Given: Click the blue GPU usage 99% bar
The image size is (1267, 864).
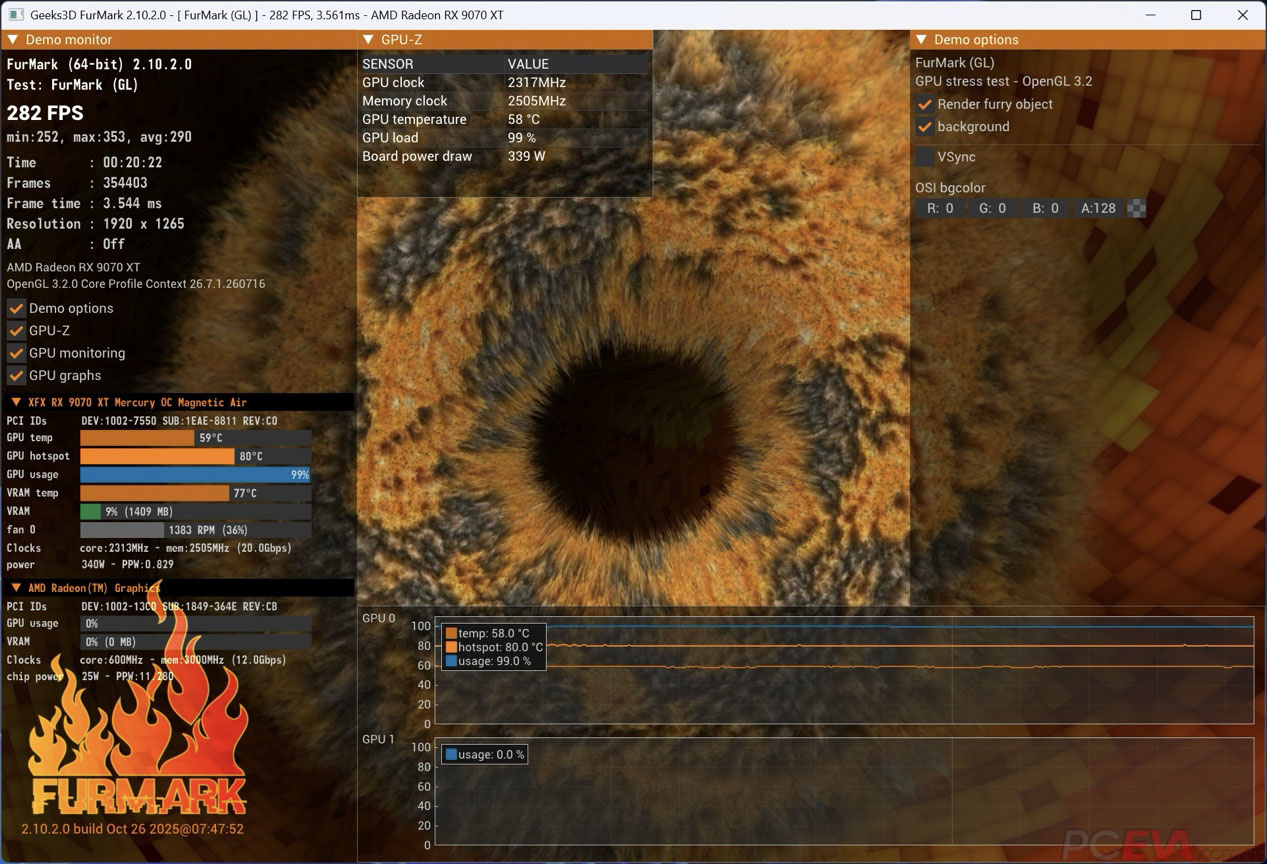Looking at the screenshot, I should (x=195, y=475).
